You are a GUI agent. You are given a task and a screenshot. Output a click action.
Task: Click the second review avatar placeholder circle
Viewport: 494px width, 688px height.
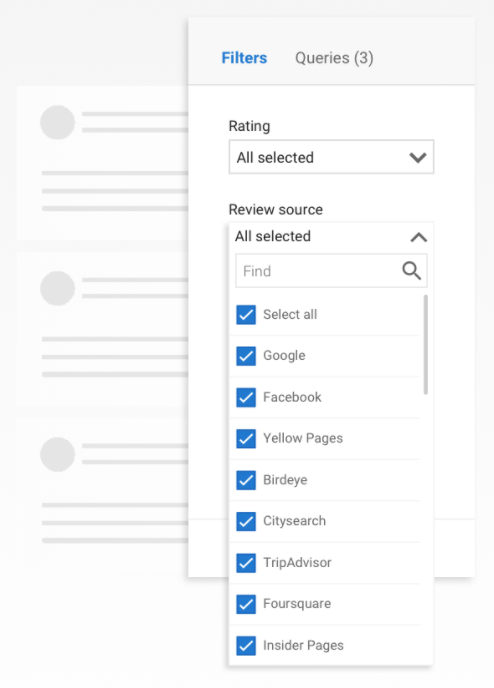coord(57,288)
